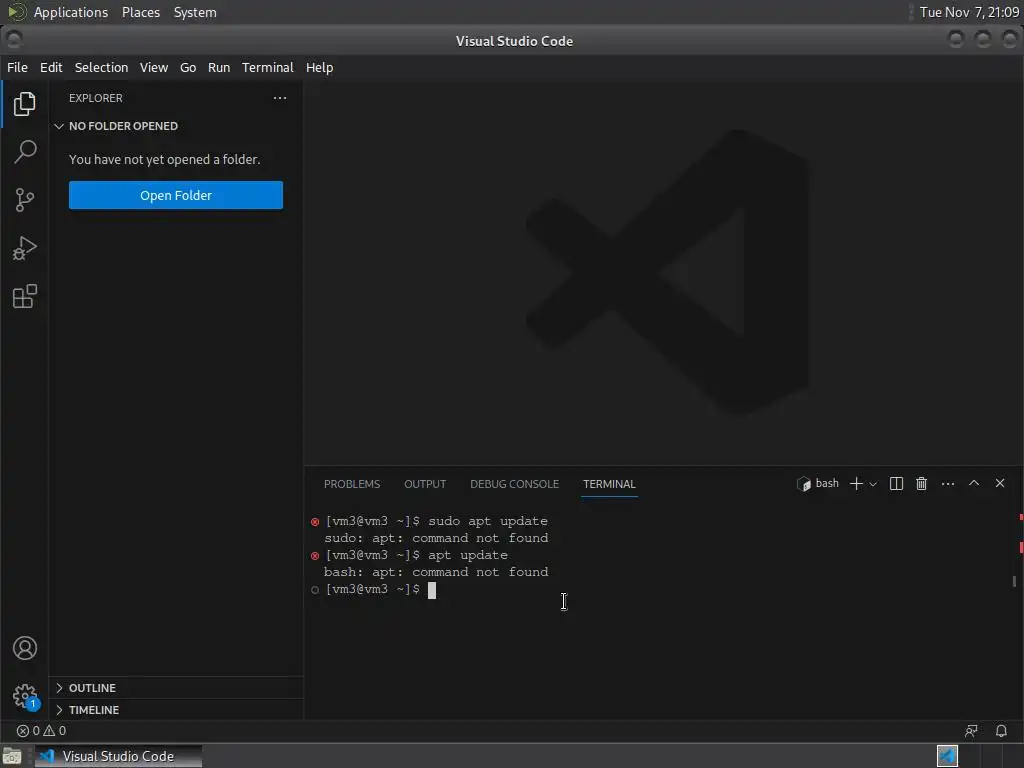Open the Help menu
The width and height of the screenshot is (1024, 768).
[319, 67]
